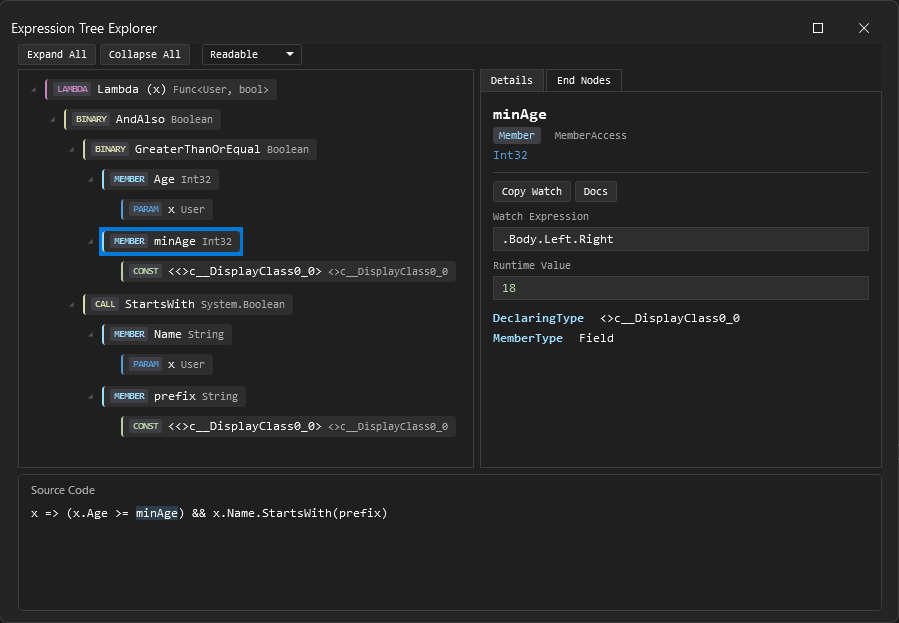Image resolution: width=899 pixels, height=623 pixels.
Task: Collapse the StartsWith call node
Action: 71,304
